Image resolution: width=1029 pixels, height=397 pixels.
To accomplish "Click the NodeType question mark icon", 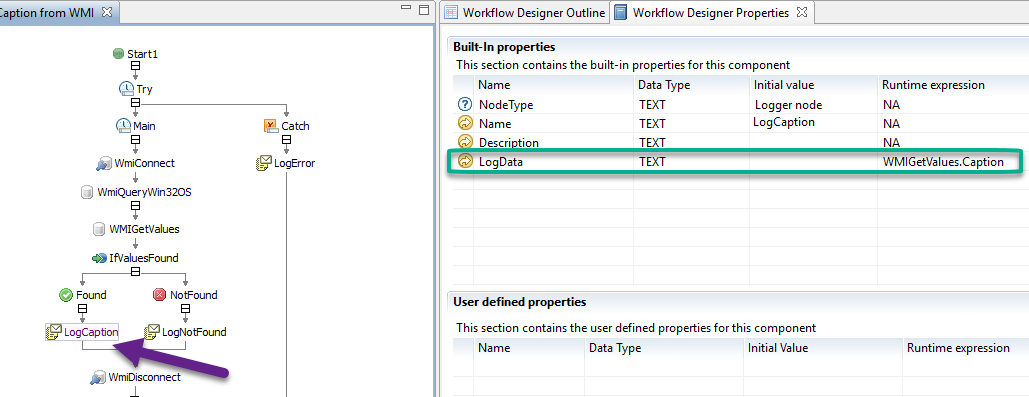I will 465,104.
